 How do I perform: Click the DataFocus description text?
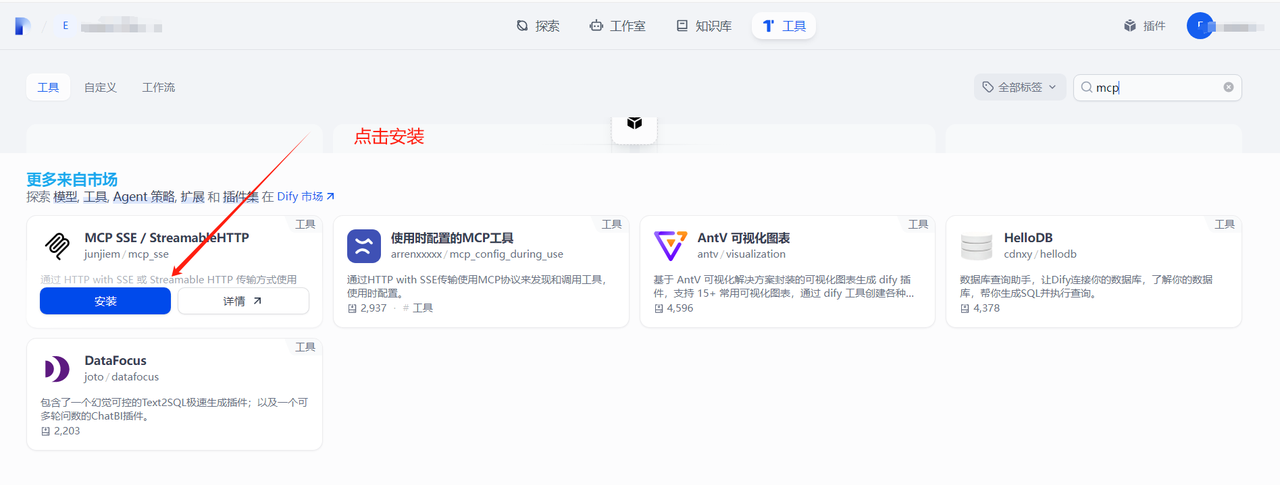pos(174,409)
